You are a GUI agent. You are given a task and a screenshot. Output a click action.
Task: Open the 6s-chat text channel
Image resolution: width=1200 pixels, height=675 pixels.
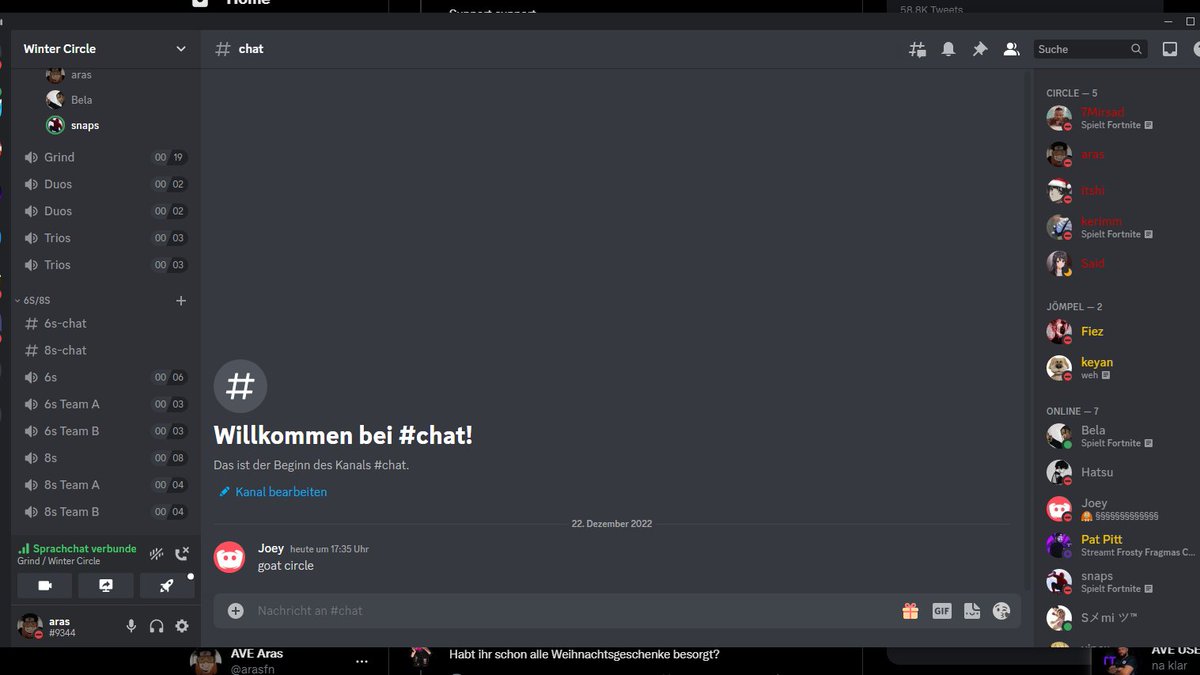tap(104, 323)
